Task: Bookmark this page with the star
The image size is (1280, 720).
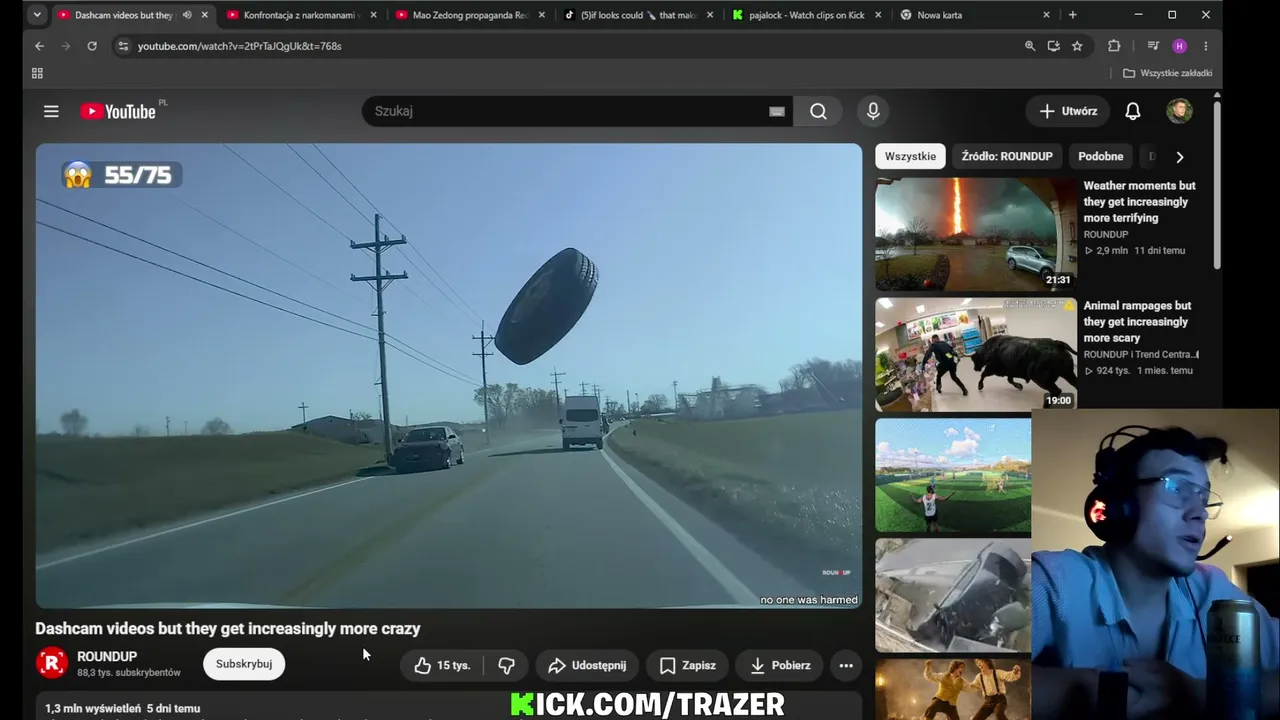Action: [x=1077, y=46]
